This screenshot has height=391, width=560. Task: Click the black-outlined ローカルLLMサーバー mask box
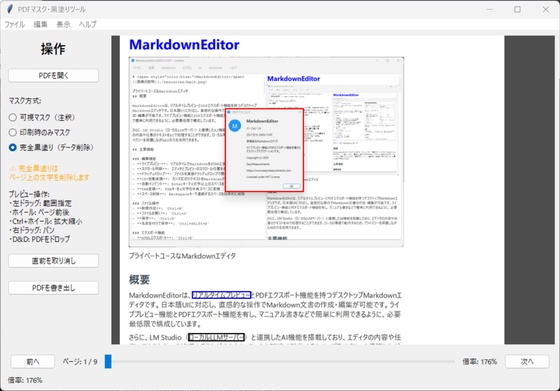click(216, 337)
